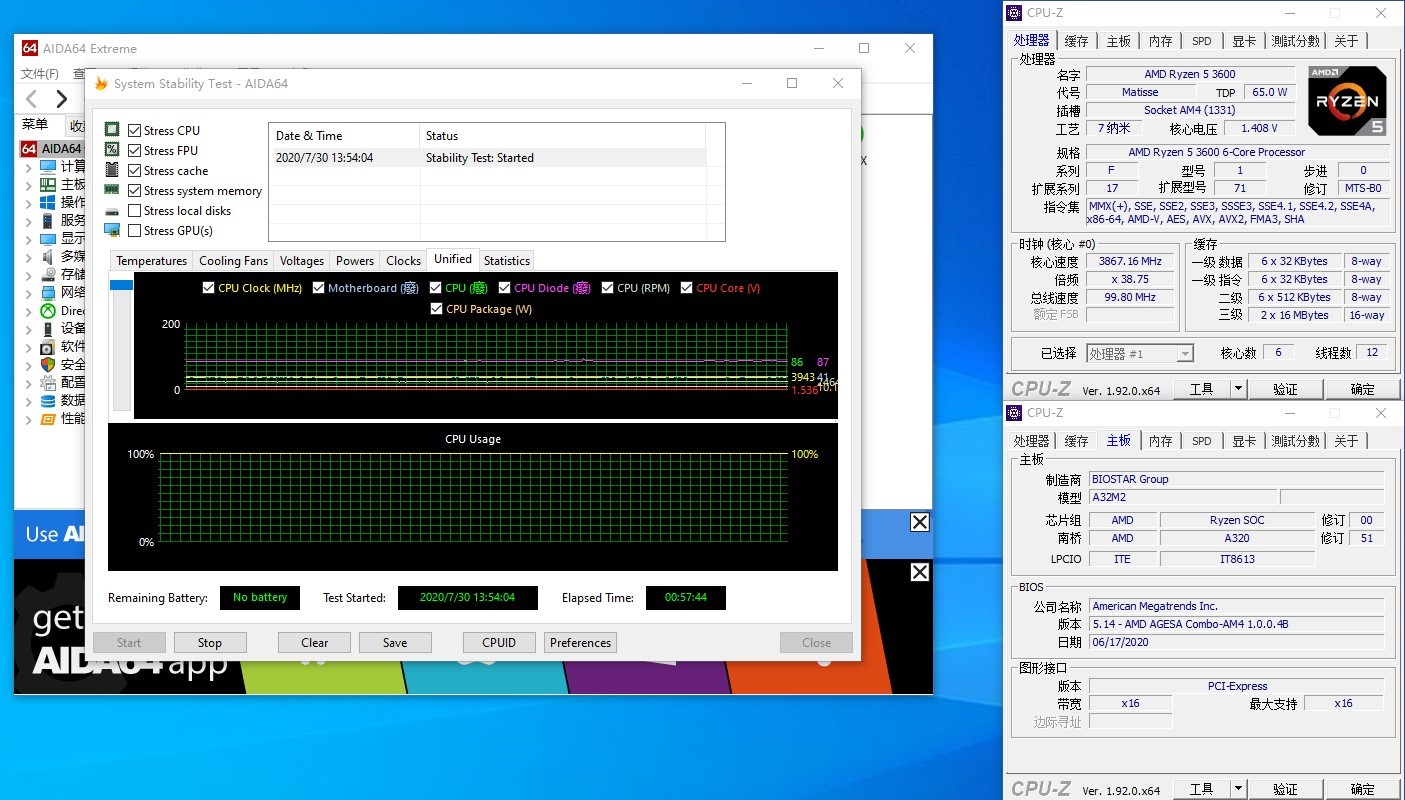
Task: Open the Voltages tab
Action: point(301,261)
